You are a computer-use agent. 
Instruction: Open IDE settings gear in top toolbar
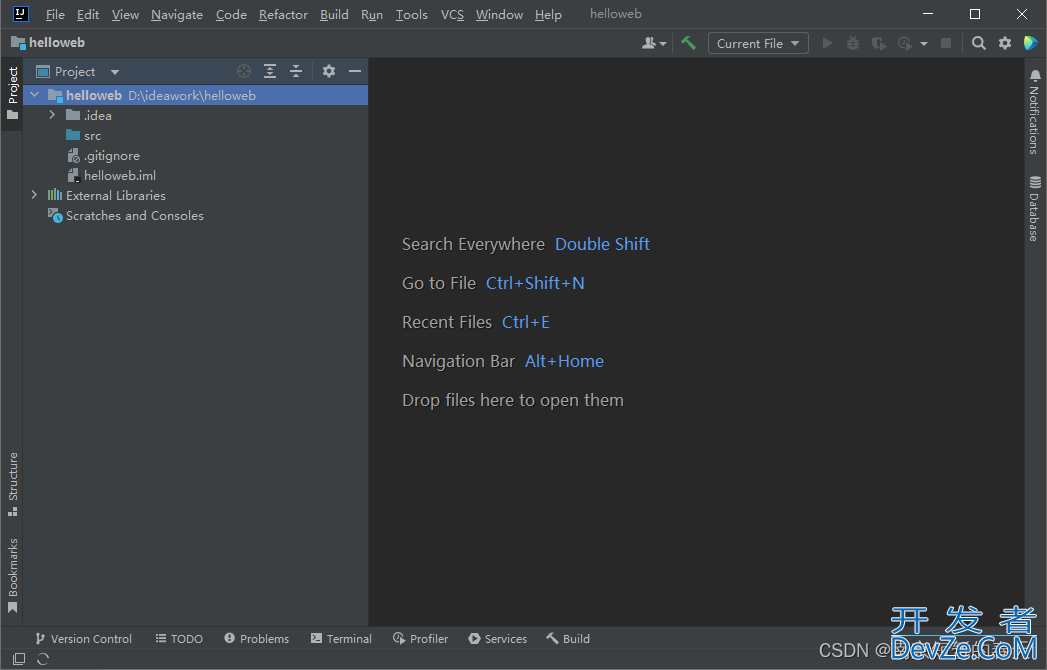click(1004, 43)
